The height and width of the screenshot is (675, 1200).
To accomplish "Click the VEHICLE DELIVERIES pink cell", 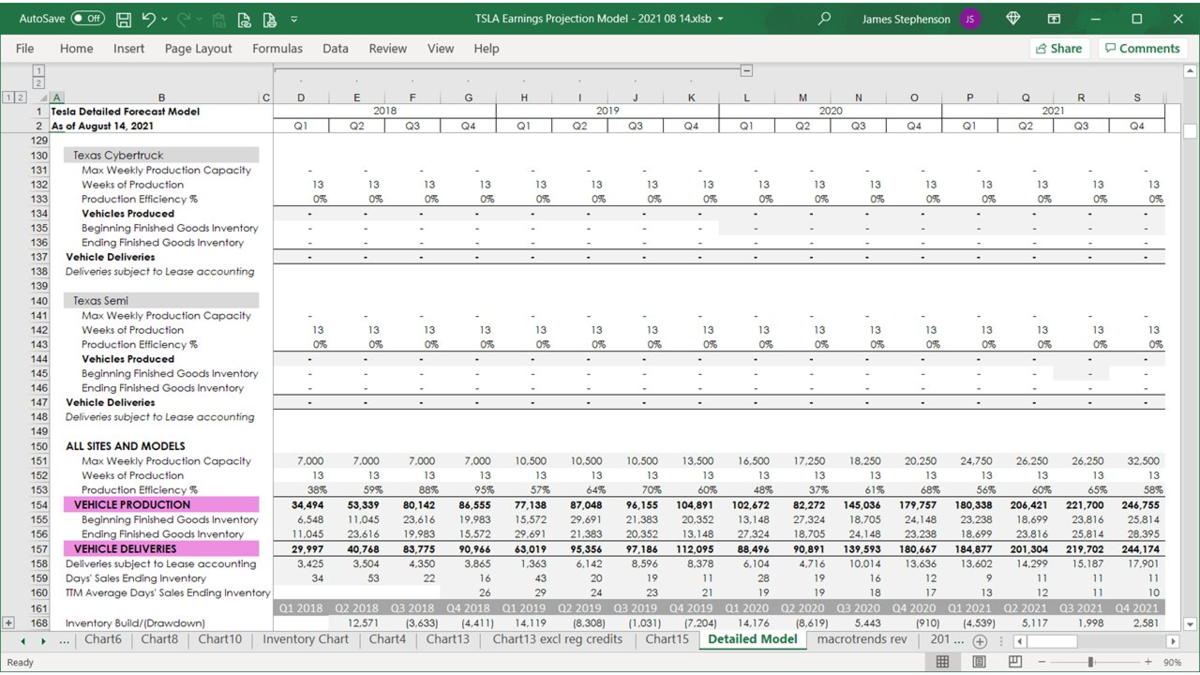I will [162, 549].
